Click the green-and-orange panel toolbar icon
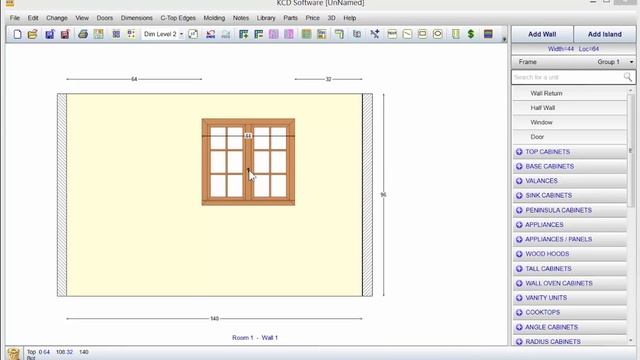Viewport: 640px width, 360px height. click(x=322, y=34)
